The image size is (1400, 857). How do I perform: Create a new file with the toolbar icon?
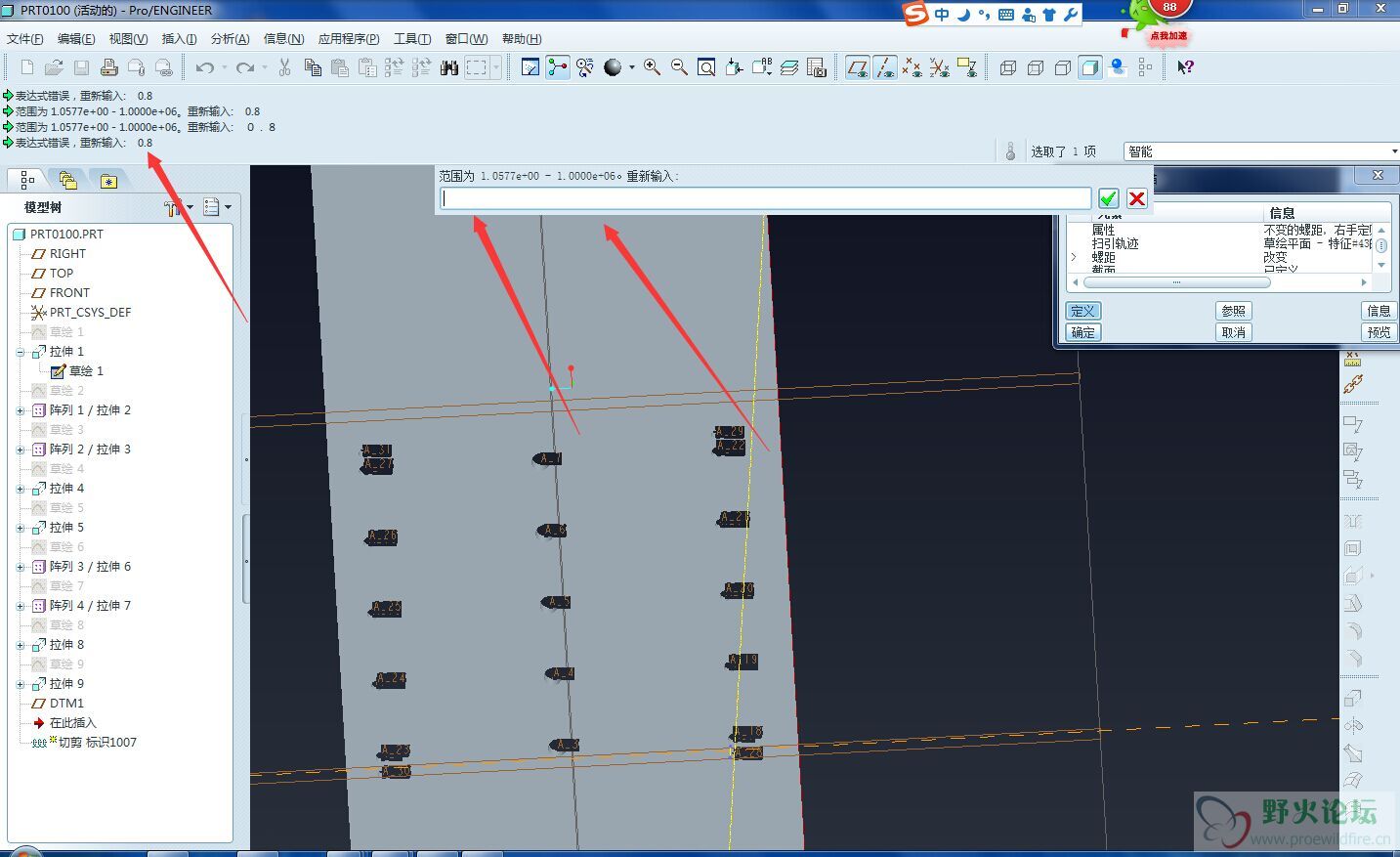coord(26,67)
